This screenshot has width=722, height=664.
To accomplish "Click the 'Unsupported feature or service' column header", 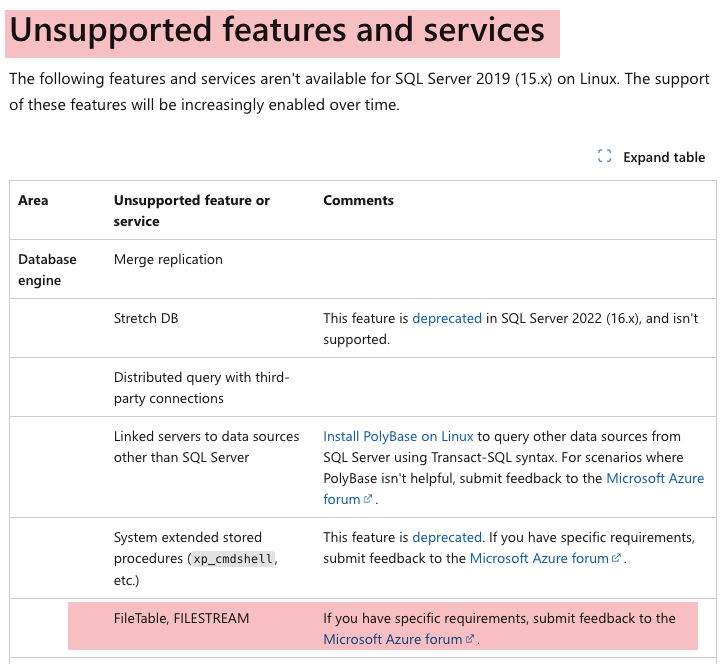I will tap(192, 210).
